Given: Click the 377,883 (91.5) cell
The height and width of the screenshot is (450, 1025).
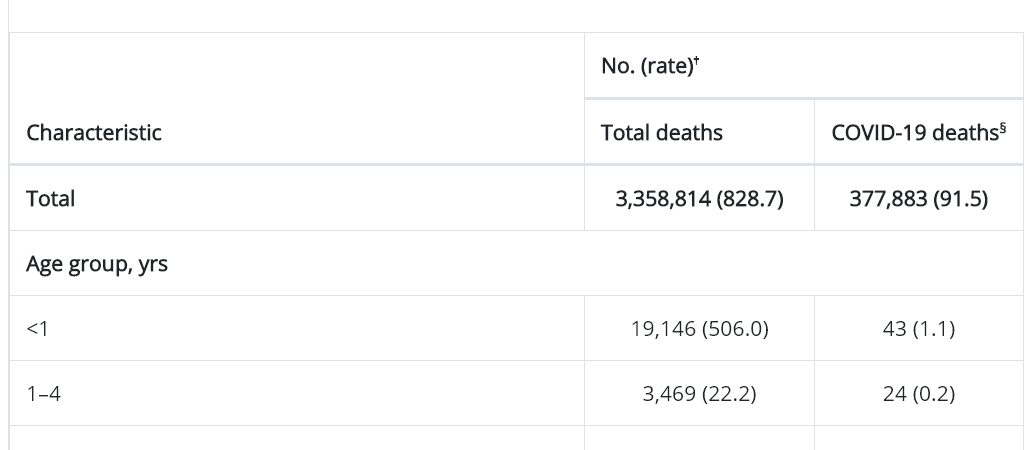Looking at the screenshot, I should 918,198.
